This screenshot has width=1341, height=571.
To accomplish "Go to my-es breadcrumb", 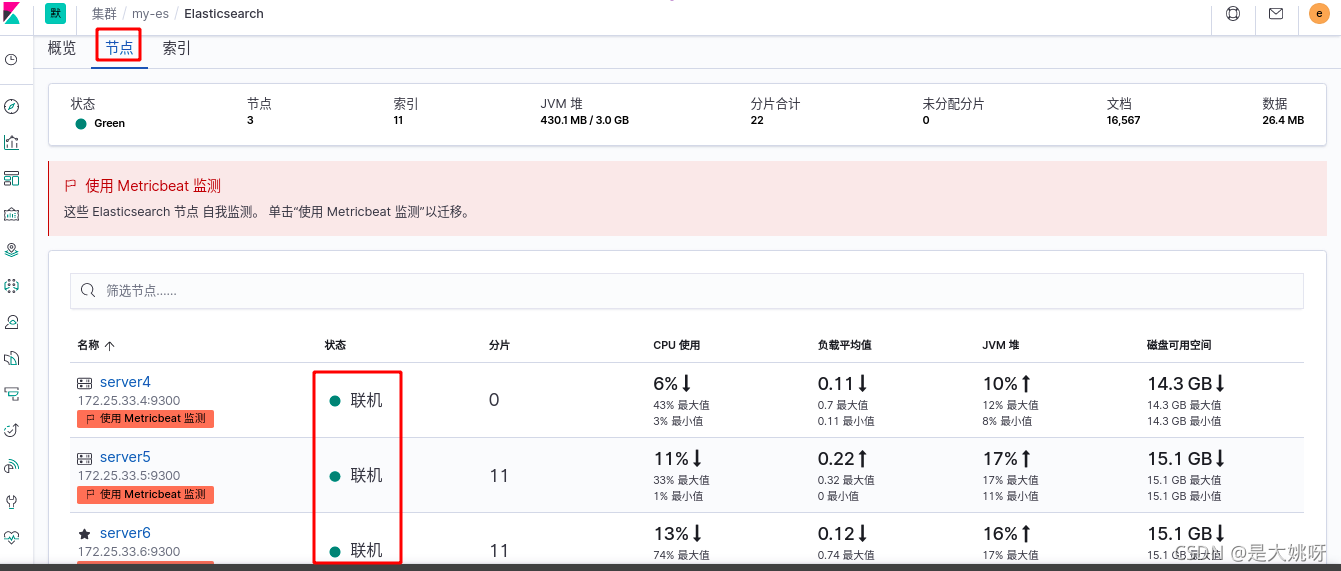I will coord(150,14).
